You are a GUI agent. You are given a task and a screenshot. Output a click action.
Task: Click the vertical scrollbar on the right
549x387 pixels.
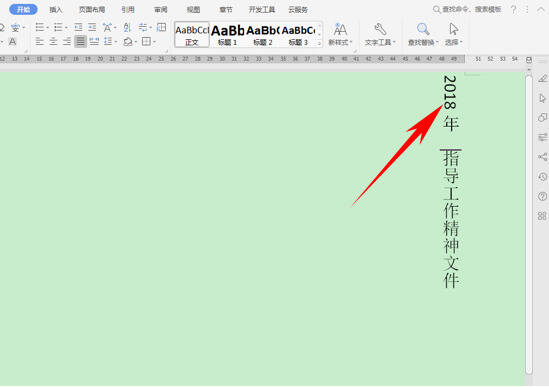(529, 224)
